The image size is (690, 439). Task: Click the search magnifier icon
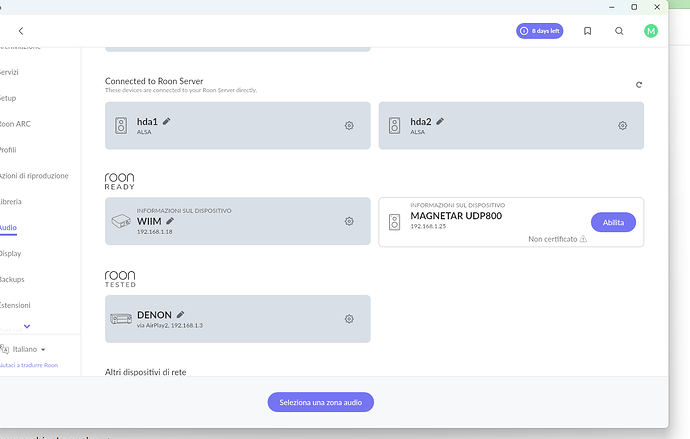coord(620,31)
